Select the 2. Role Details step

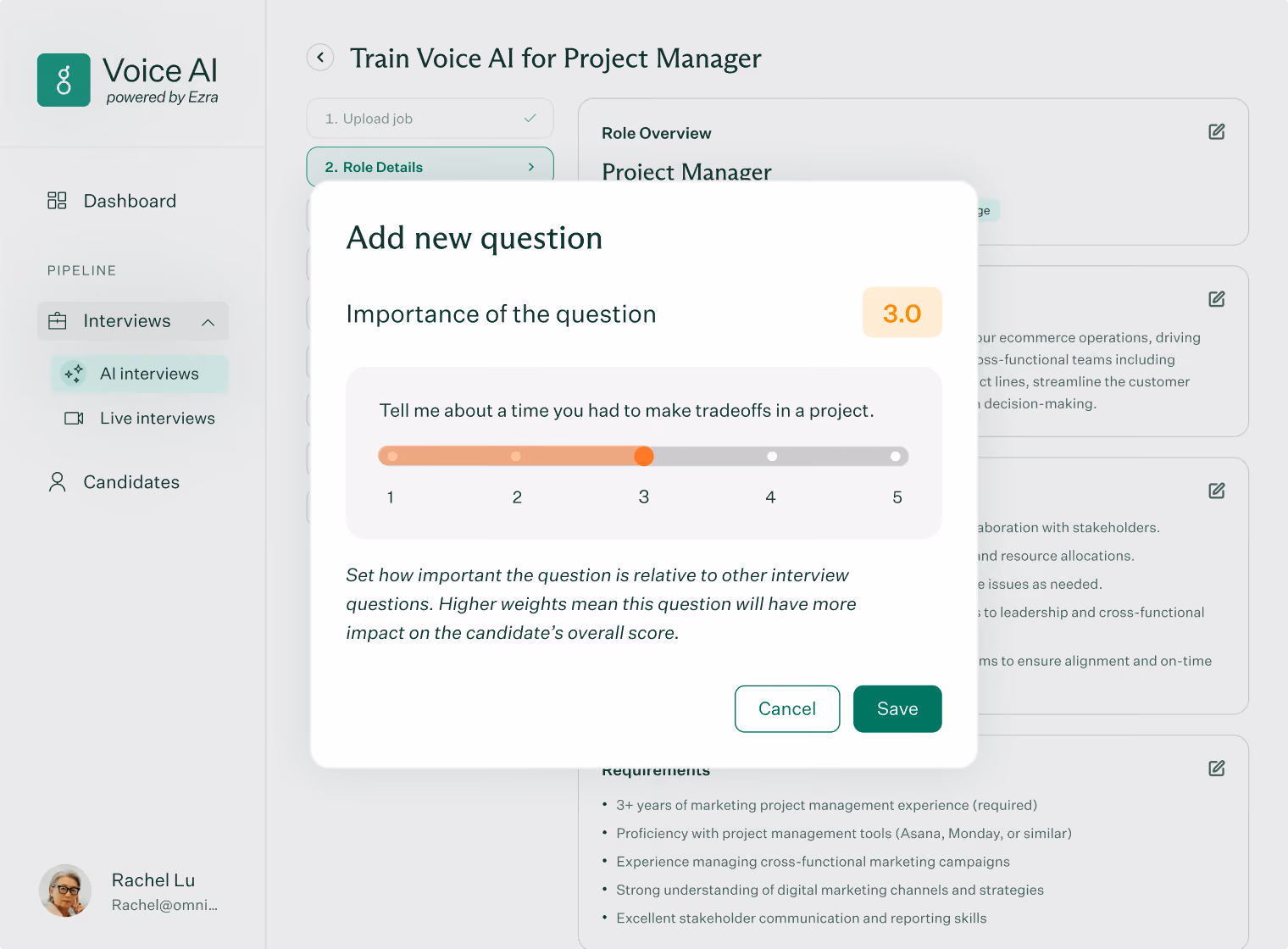[430, 167]
